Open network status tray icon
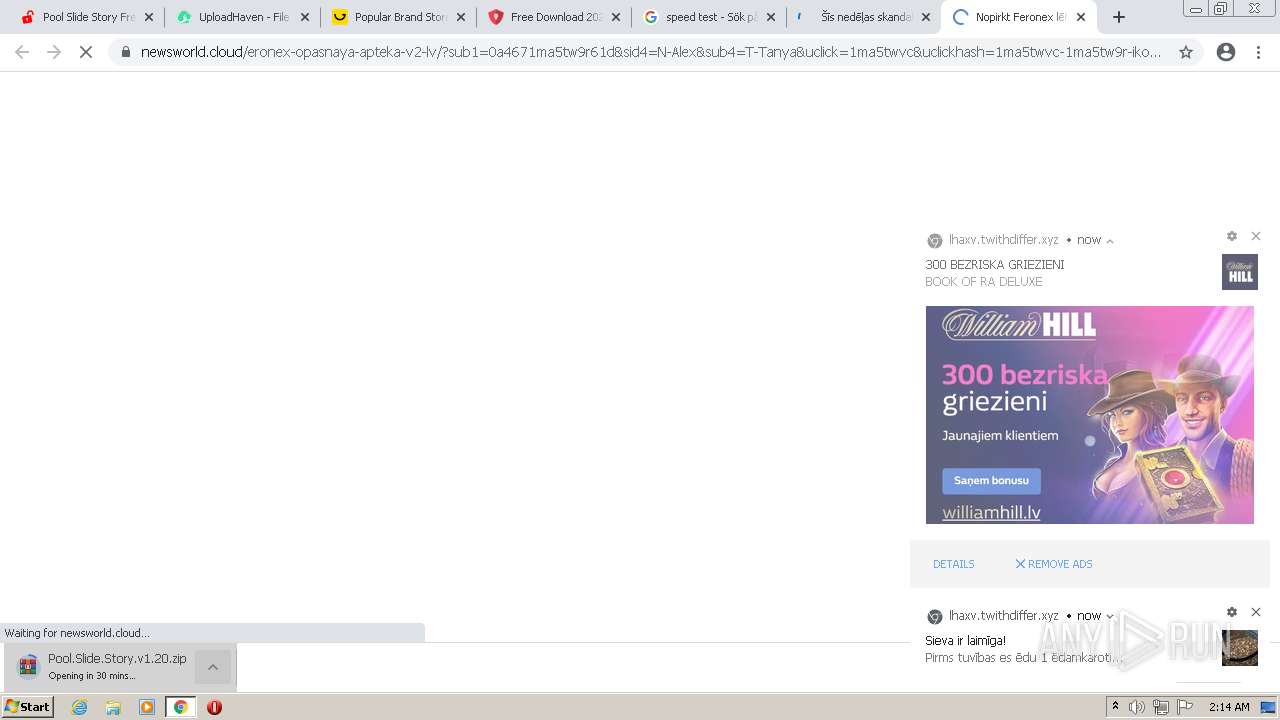Screen dimensions: 1280x720 click(x=1161, y=707)
